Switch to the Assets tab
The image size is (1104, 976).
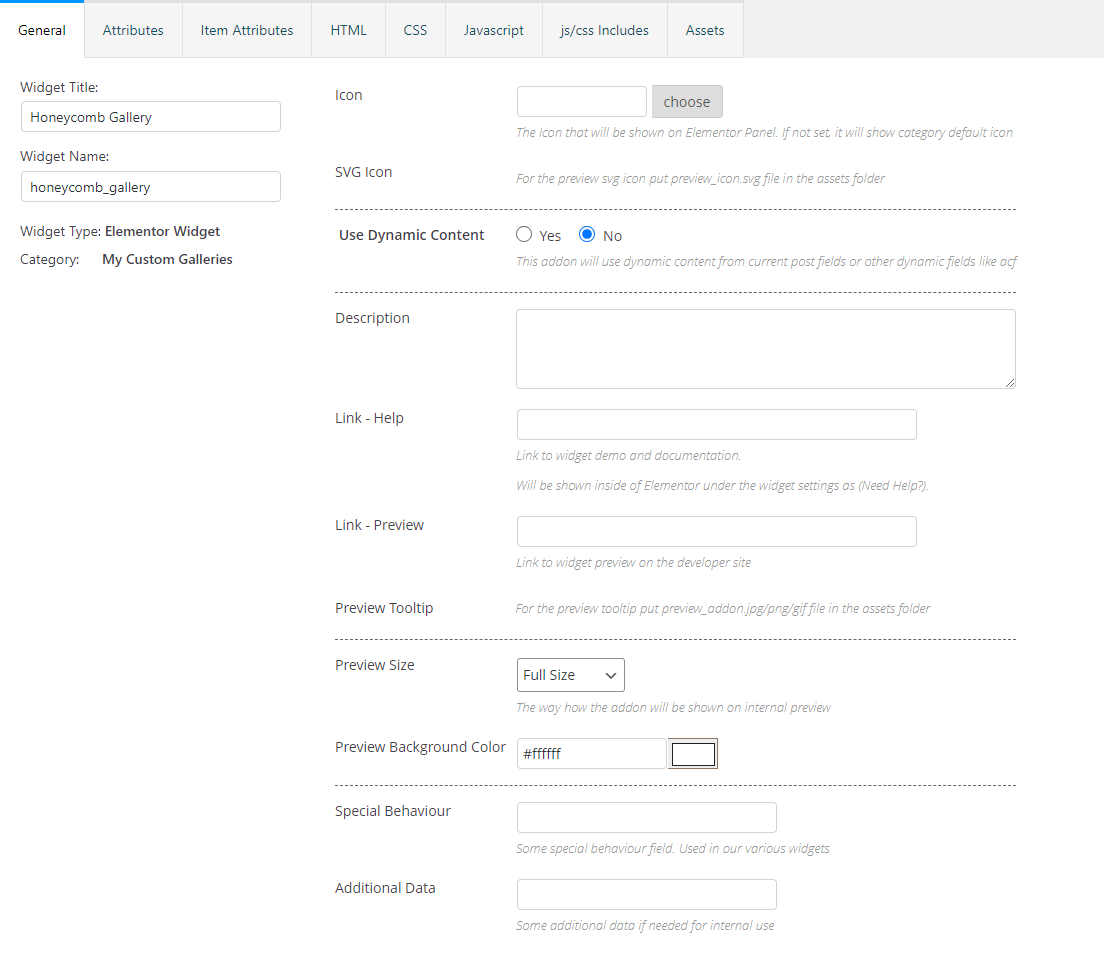[705, 30]
